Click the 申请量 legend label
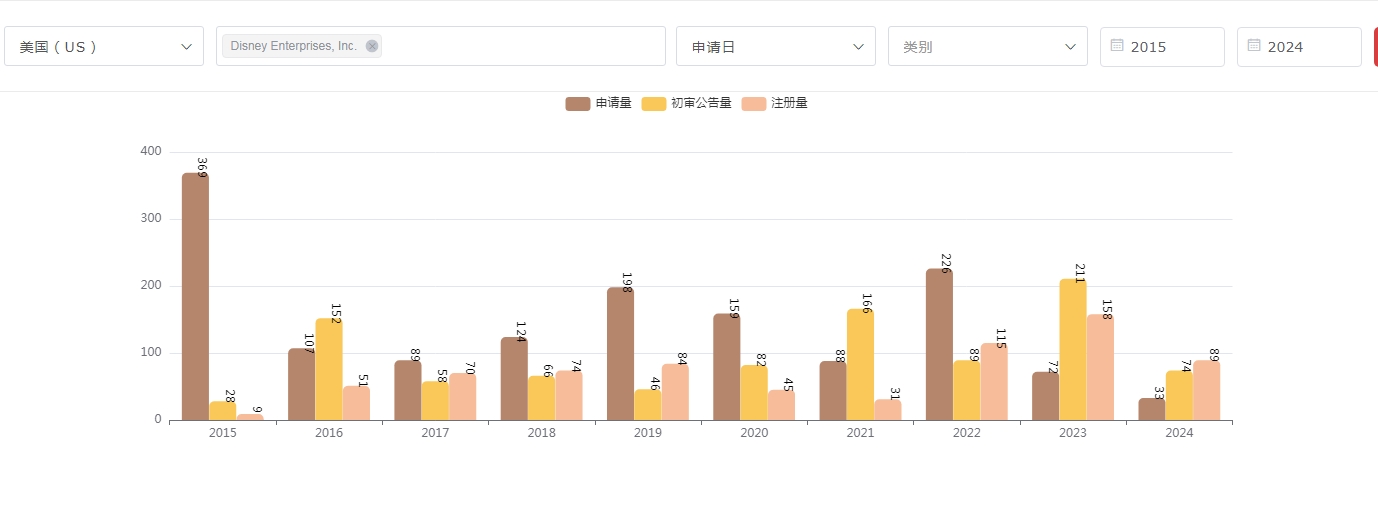 614,103
